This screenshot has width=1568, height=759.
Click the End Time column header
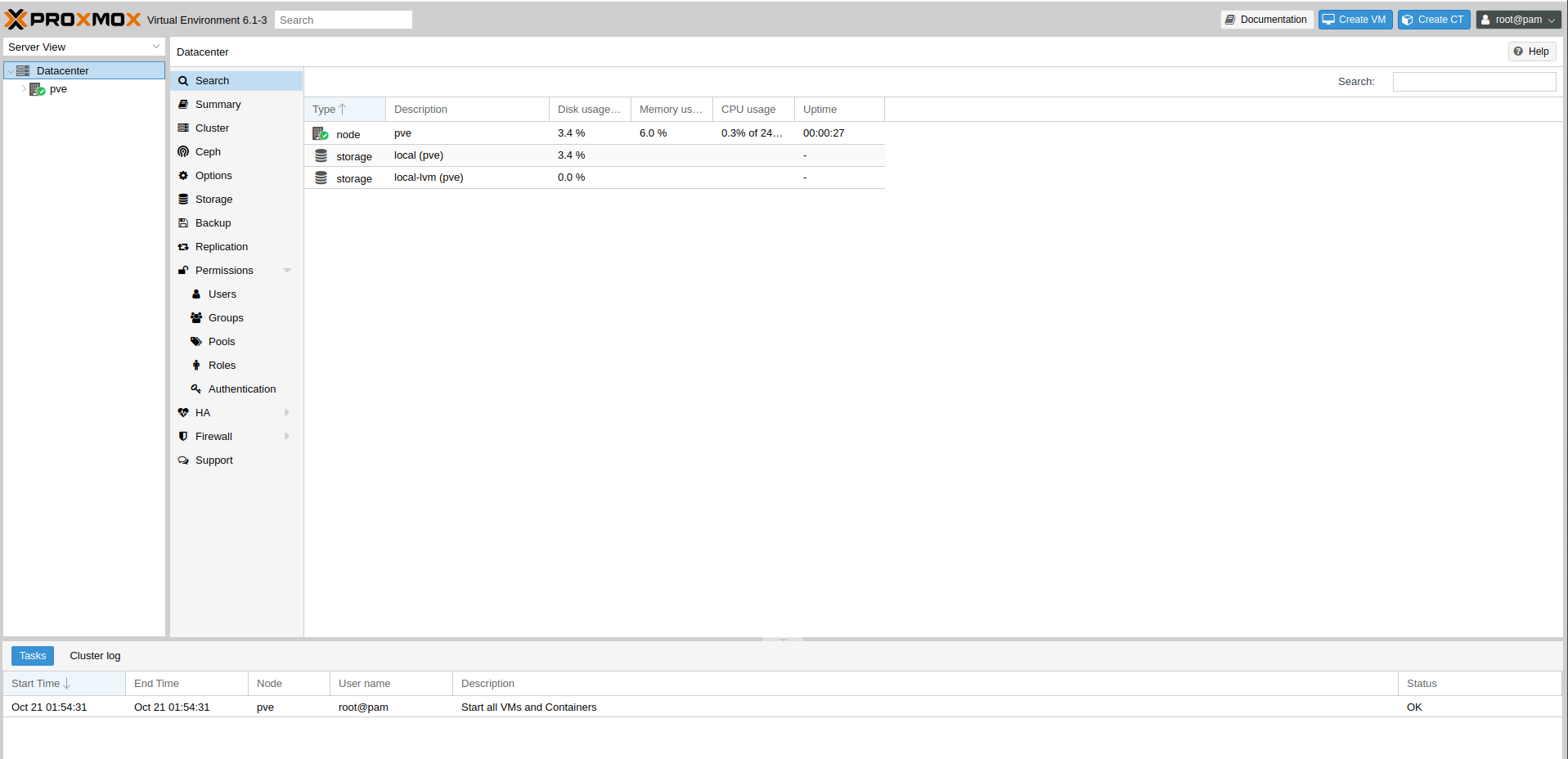point(187,684)
